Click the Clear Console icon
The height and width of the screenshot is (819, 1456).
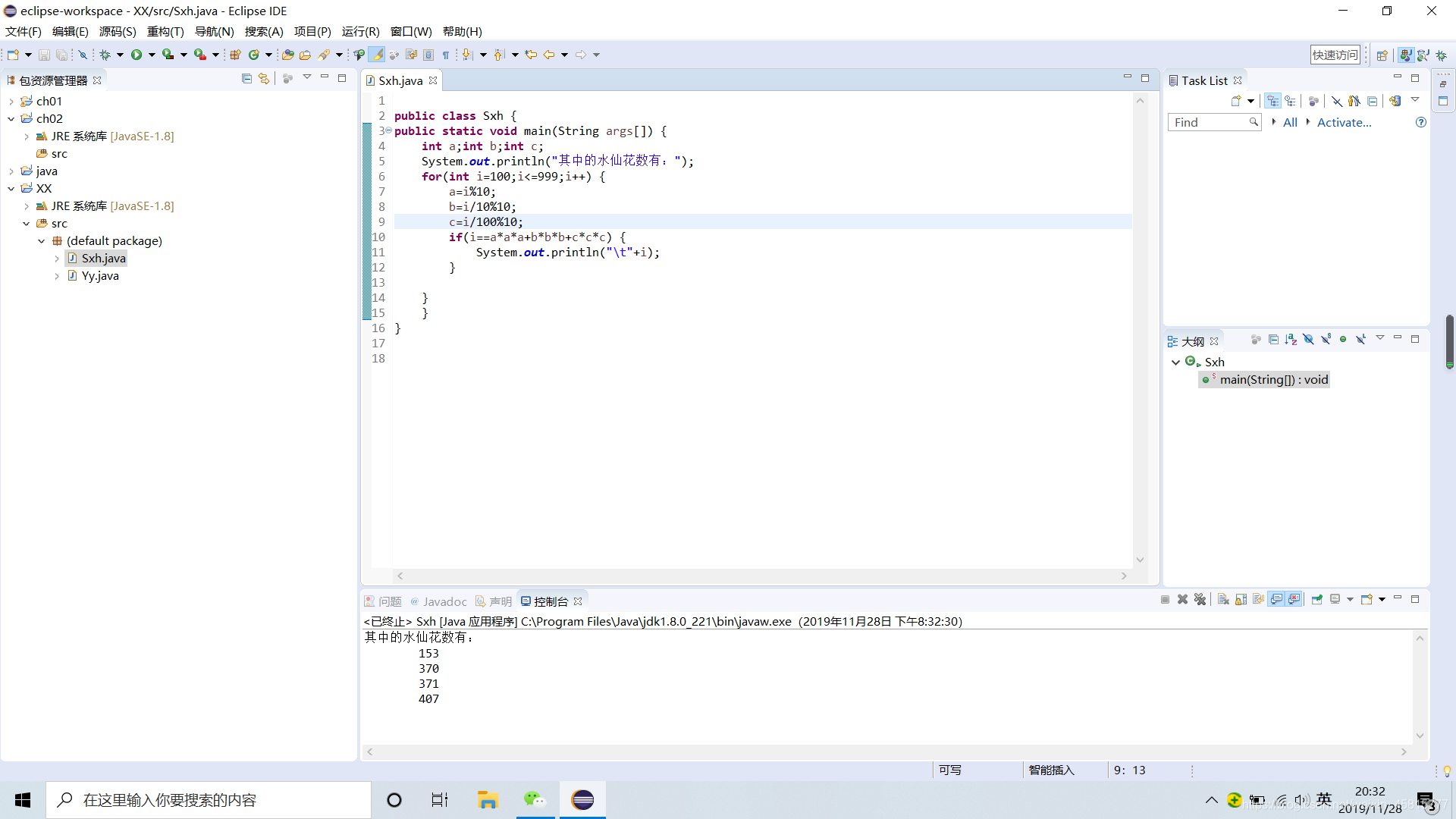1223,599
